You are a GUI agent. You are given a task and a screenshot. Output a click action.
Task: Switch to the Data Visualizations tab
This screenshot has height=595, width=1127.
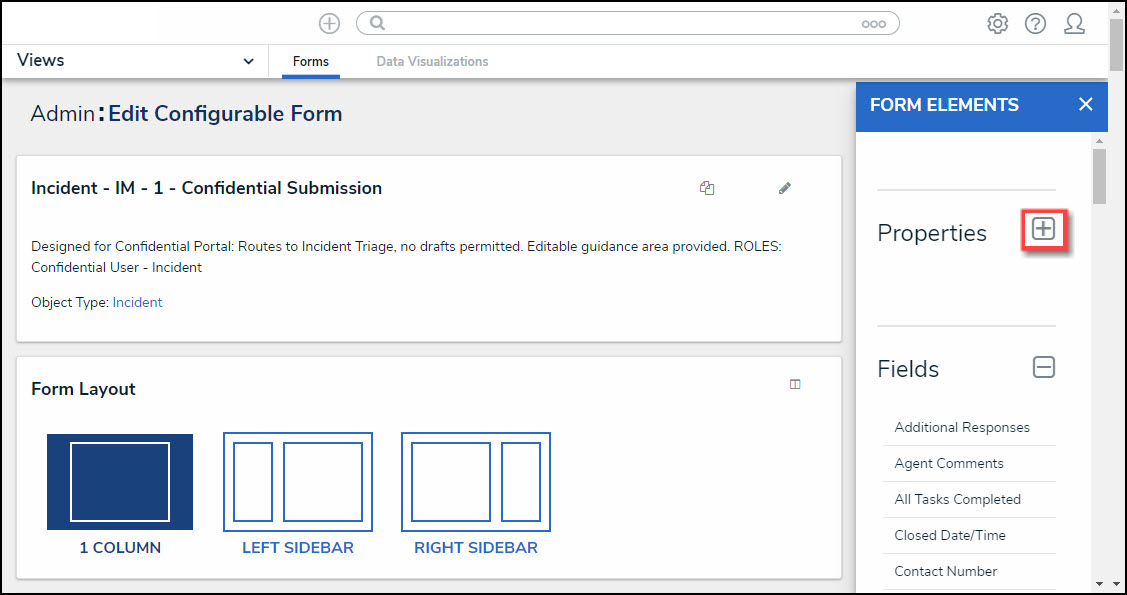pyautogui.click(x=432, y=61)
